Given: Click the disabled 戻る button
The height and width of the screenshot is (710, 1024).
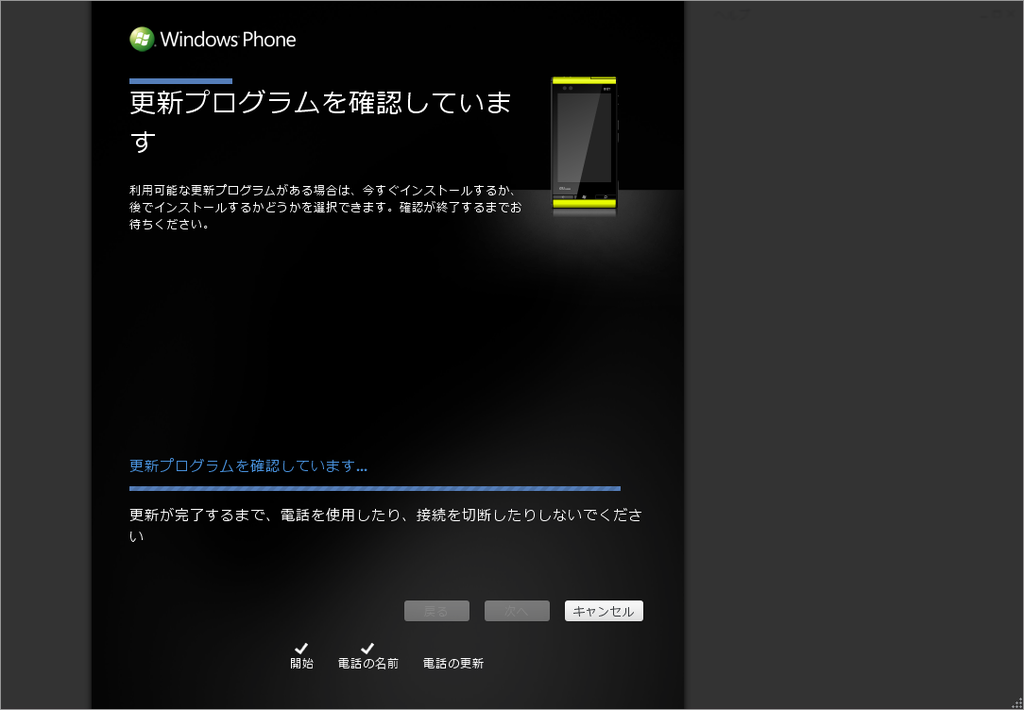Looking at the screenshot, I should click(436, 611).
